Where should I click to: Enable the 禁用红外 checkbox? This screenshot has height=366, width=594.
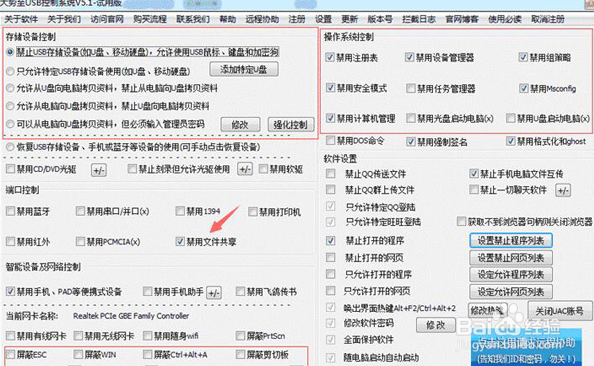click(x=11, y=241)
